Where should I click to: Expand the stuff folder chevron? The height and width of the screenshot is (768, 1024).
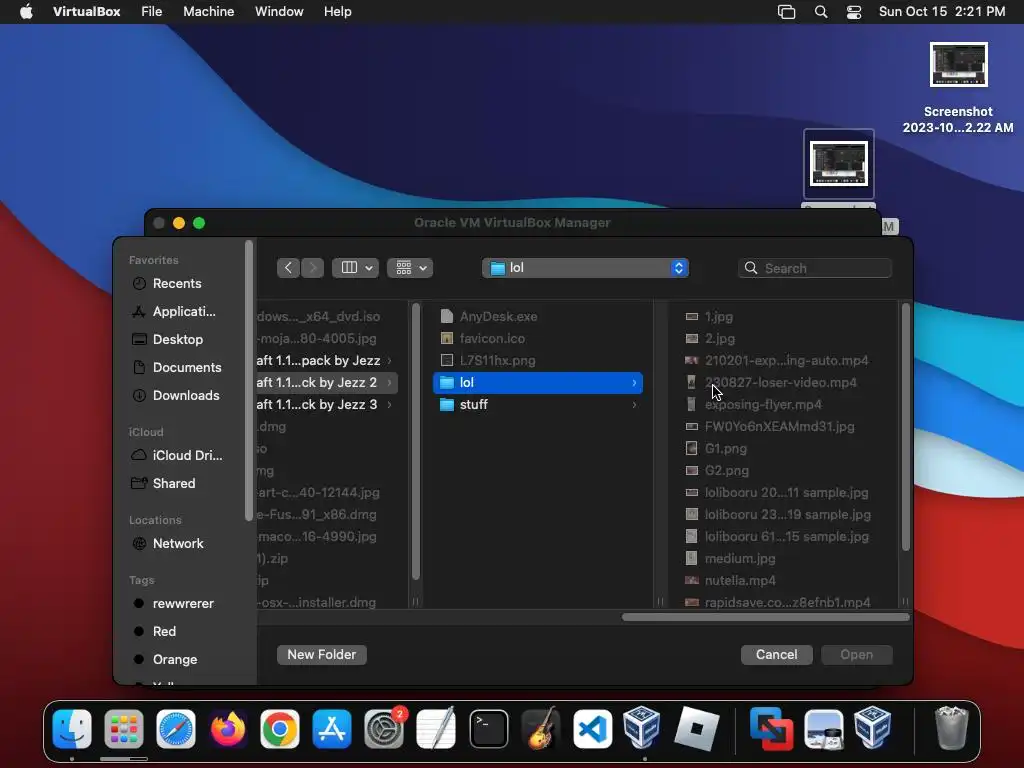(634, 405)
